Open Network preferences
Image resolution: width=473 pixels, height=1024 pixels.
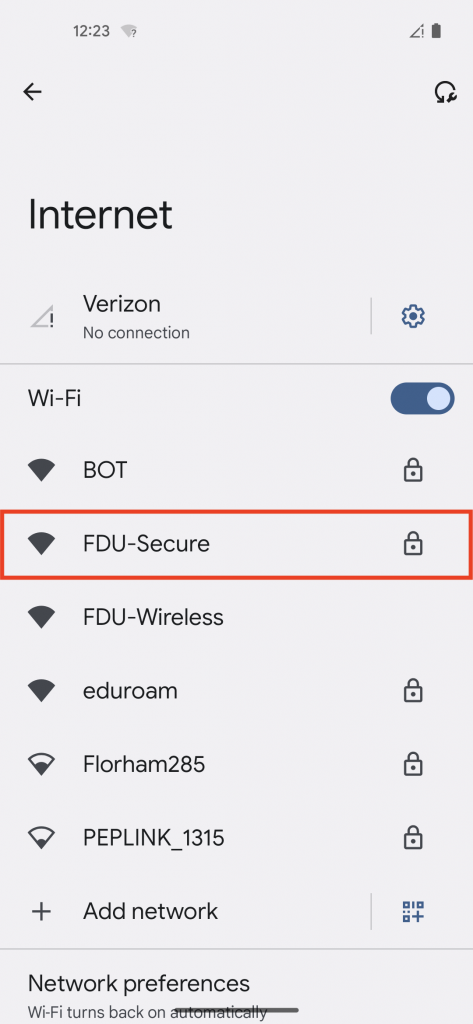click(236, 993)
